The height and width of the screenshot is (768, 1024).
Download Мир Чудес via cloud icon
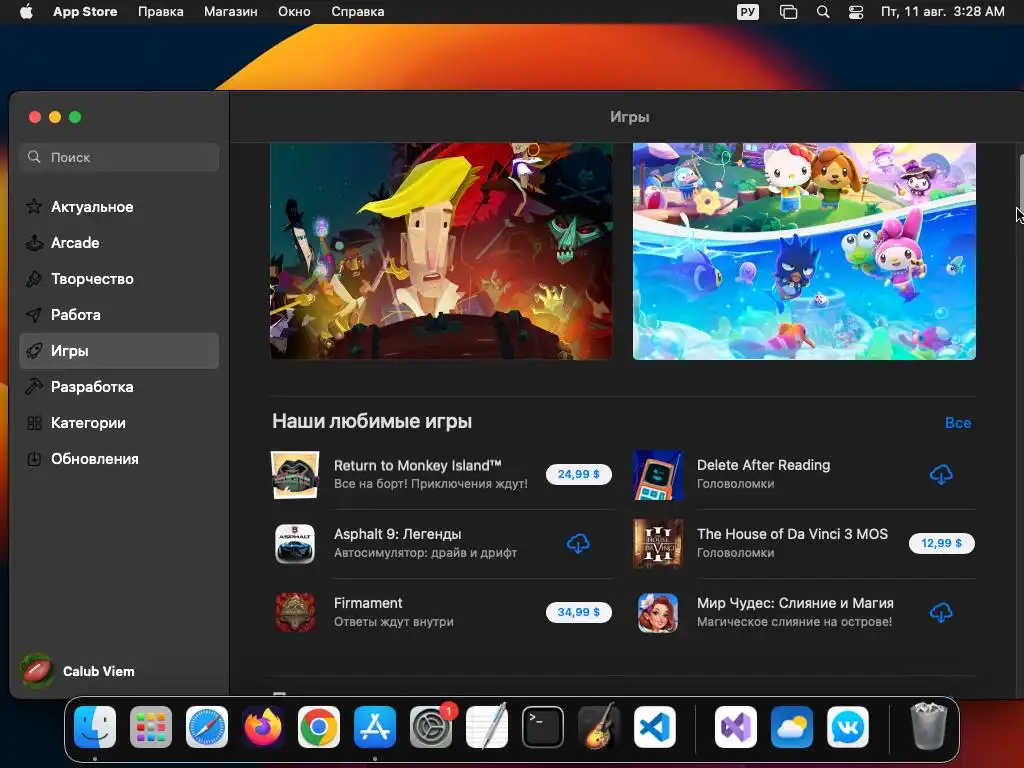941,613
